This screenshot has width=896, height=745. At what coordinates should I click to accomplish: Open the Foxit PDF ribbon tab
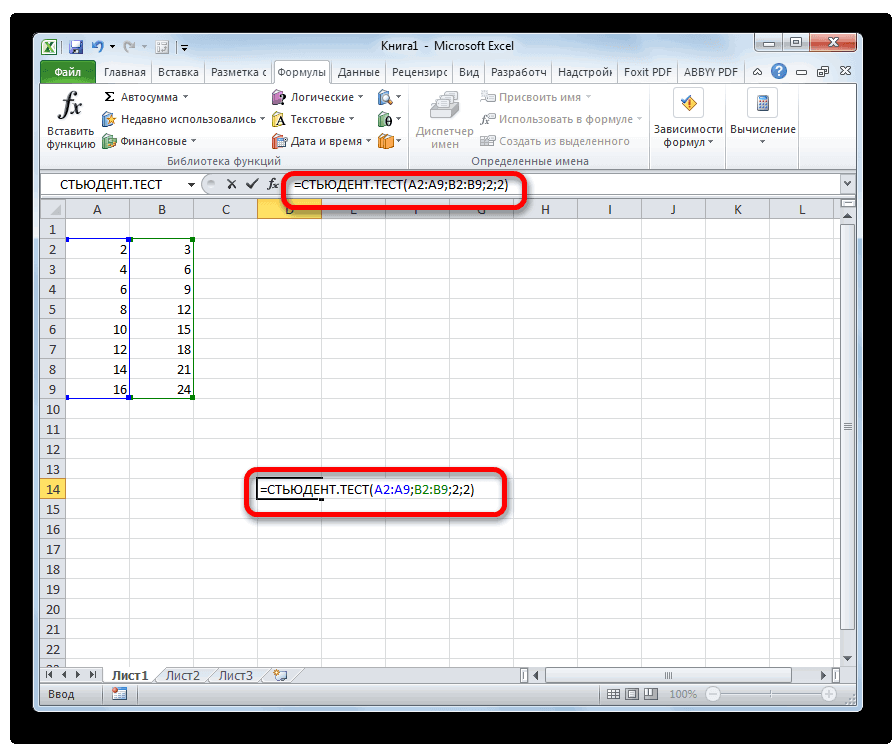point(647,72)
